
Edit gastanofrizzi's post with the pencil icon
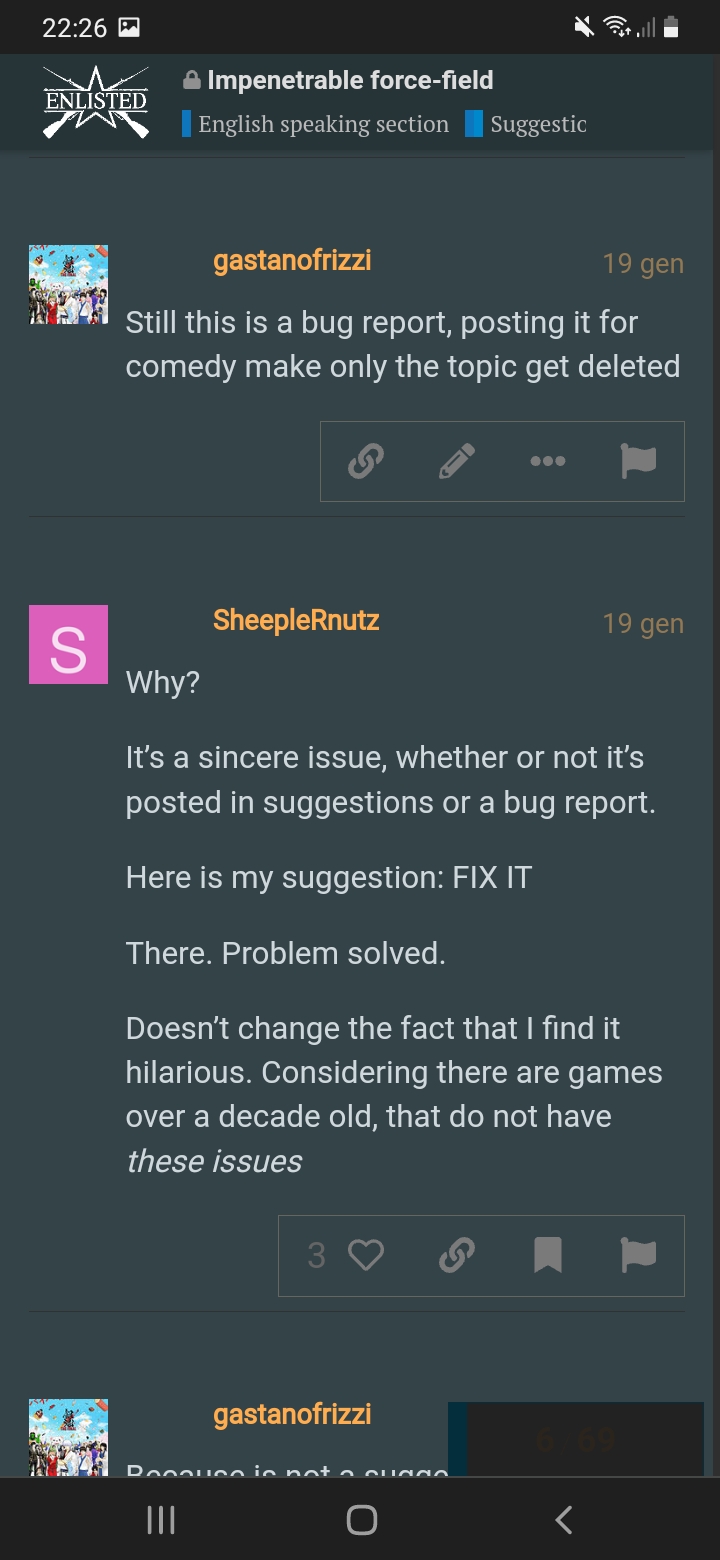pyautogui.click(x=457, y=461)
